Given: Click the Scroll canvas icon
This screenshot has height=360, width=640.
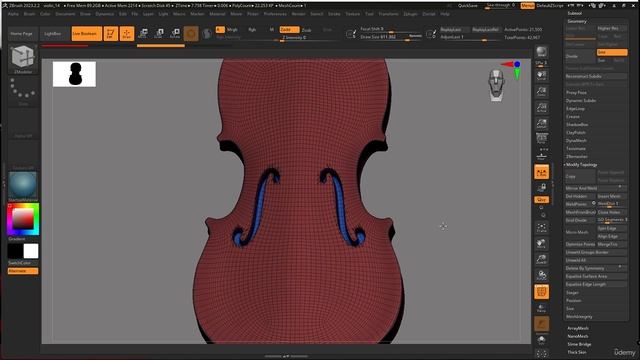Looking at the screenshot, I should pyautogui.click(x=542, y=76).
